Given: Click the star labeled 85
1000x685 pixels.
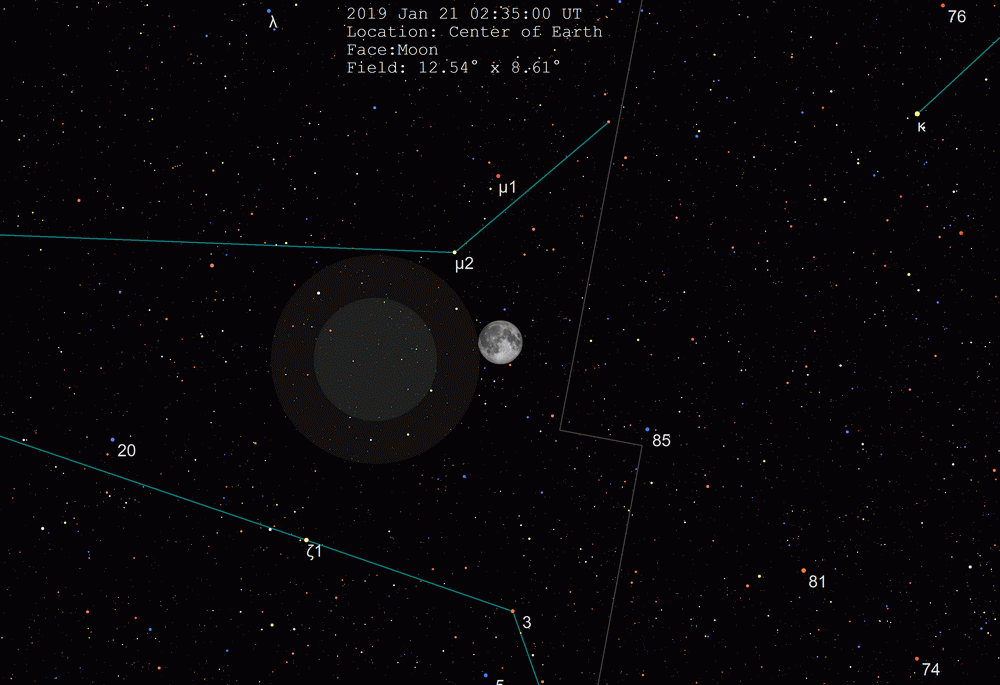Looking at the screenshot, I should [647, 429].
